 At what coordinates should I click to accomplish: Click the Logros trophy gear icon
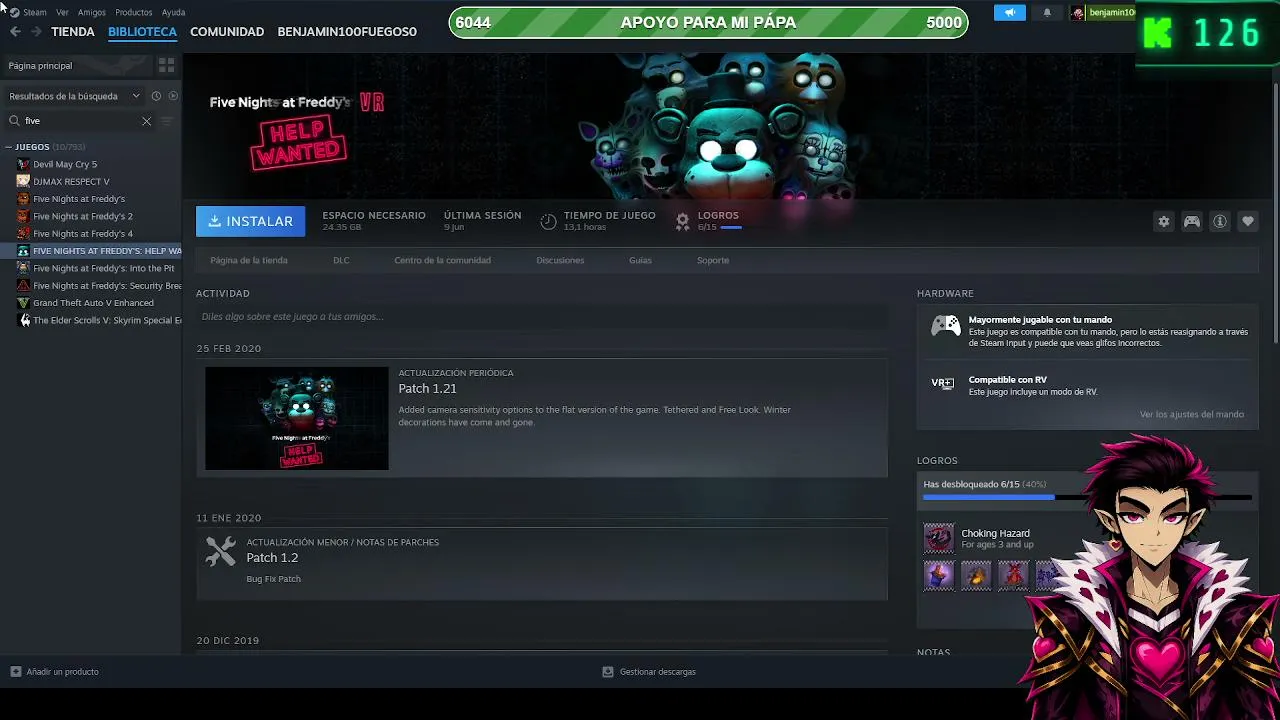point(682,221)
